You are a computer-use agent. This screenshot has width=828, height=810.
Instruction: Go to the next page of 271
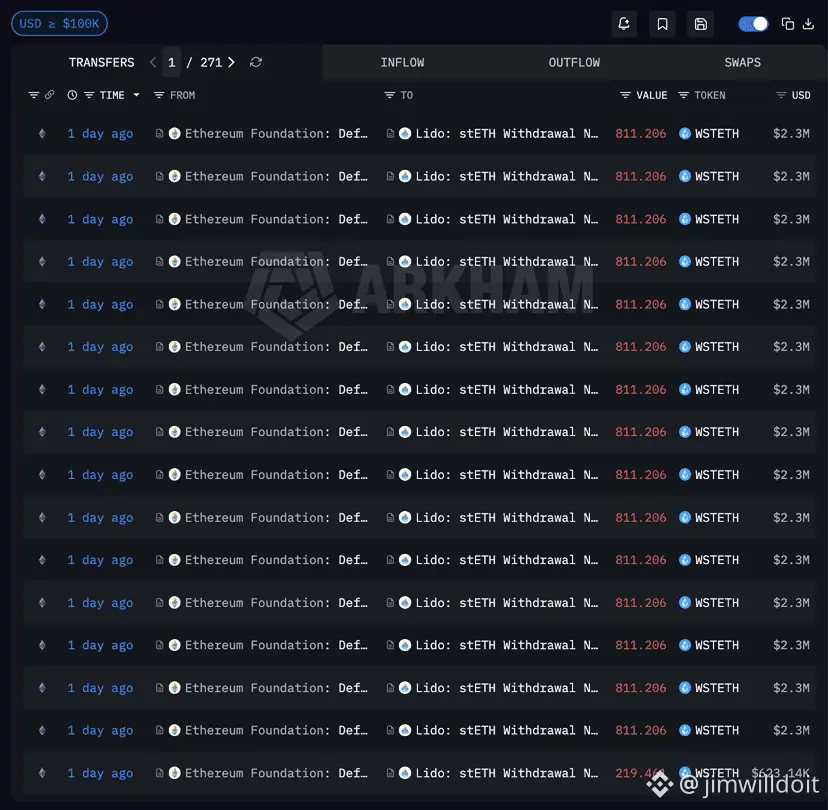231,62
